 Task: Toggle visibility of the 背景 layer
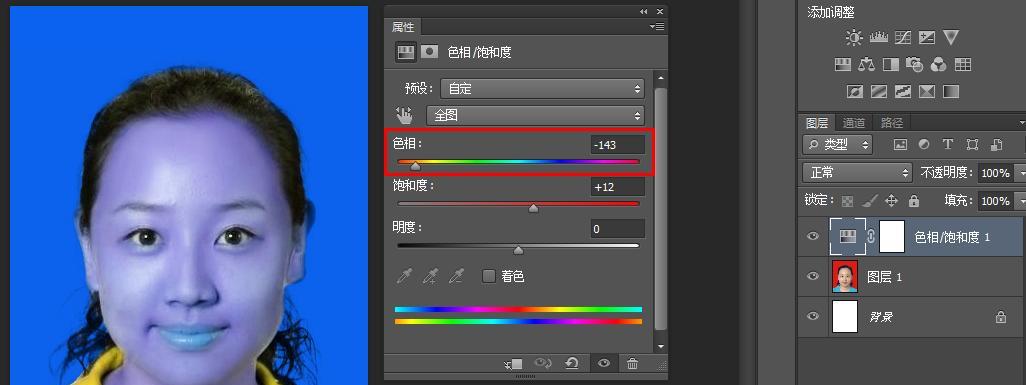[x=813, y=316]
